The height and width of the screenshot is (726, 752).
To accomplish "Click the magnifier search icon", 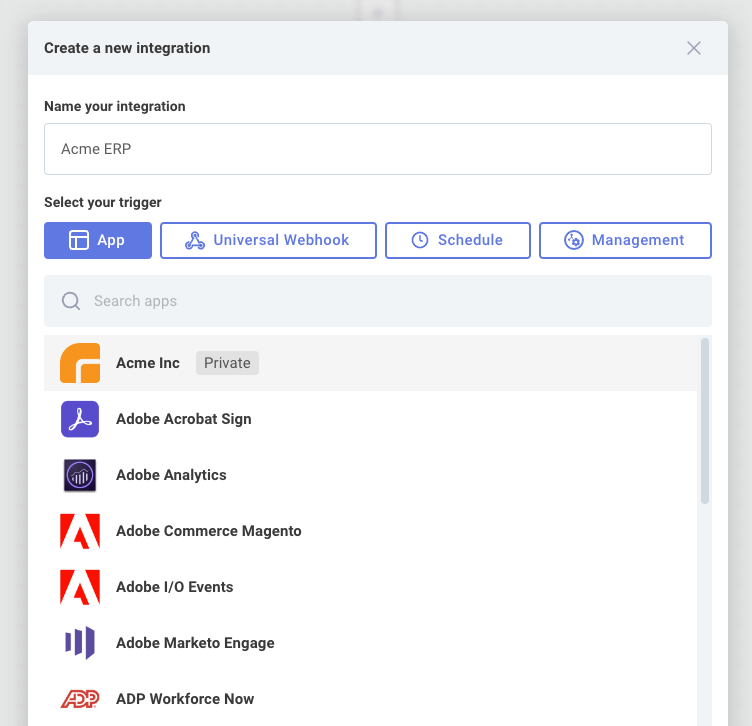I will click(x=71, y=301).
